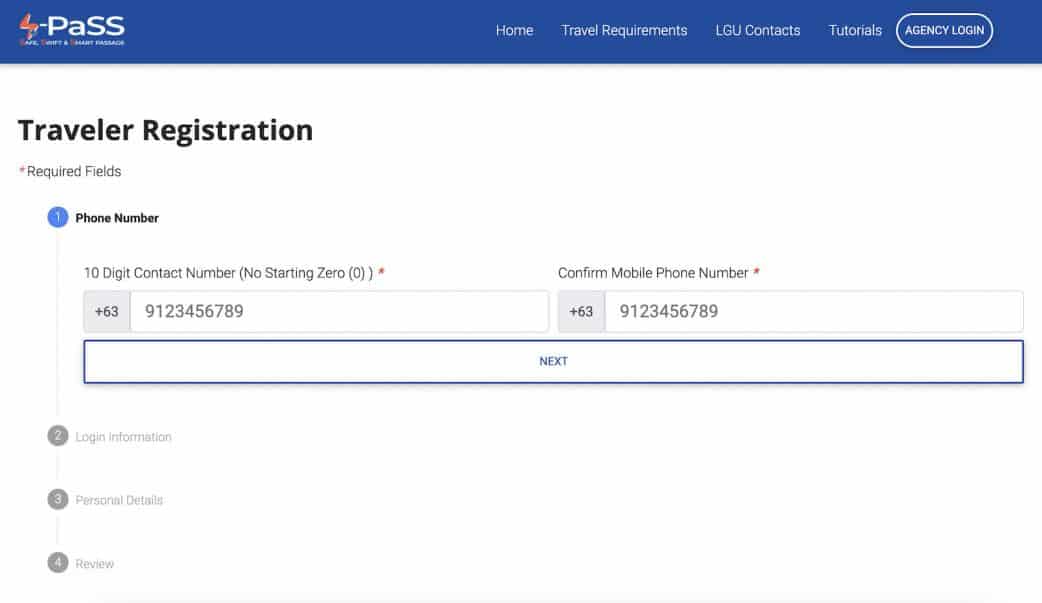The width and height of the screenshot is (1042, 603).
Task: Open the Travel Requirements page
Action: (624, 30)
